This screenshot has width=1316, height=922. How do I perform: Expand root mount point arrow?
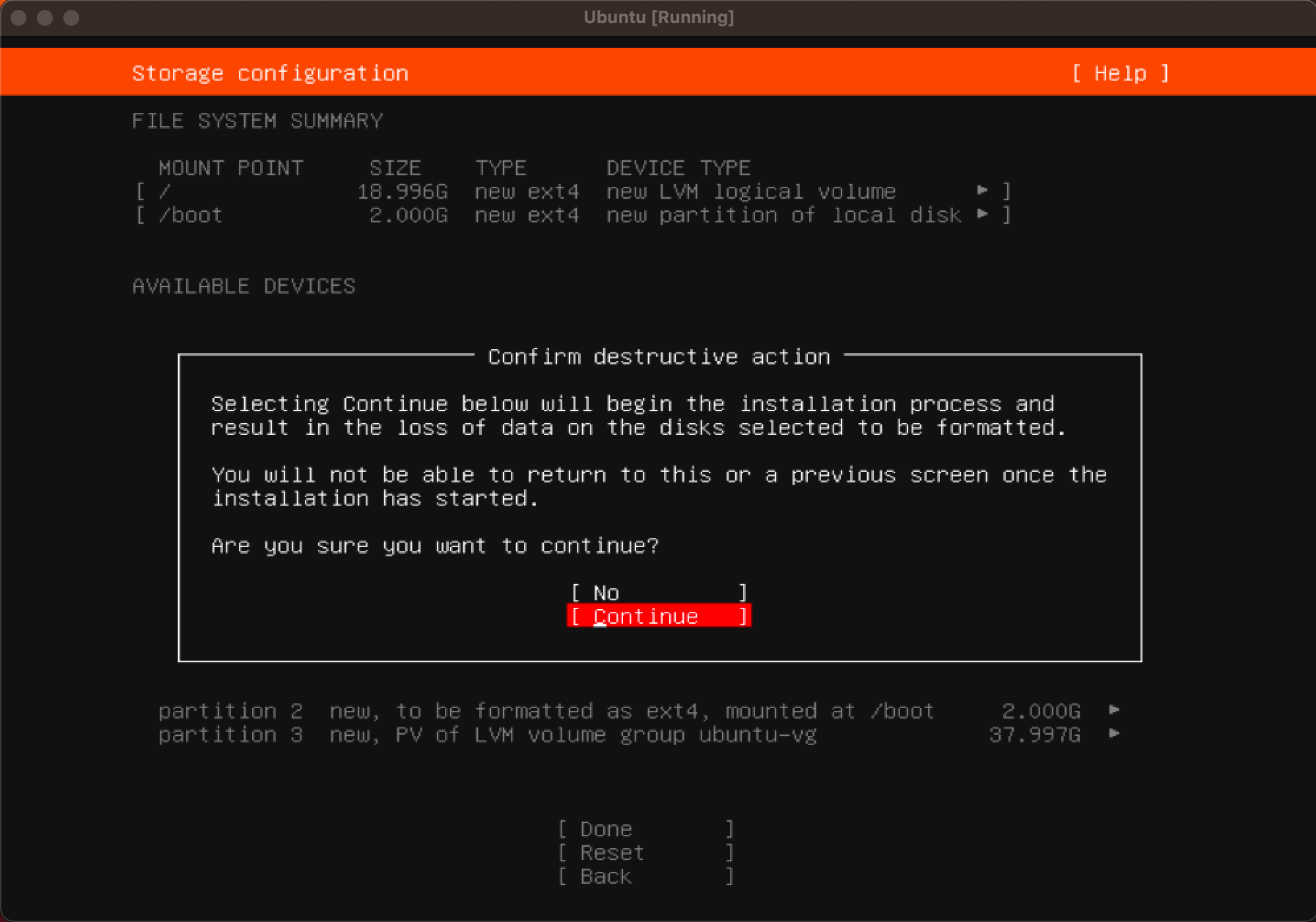982,191
